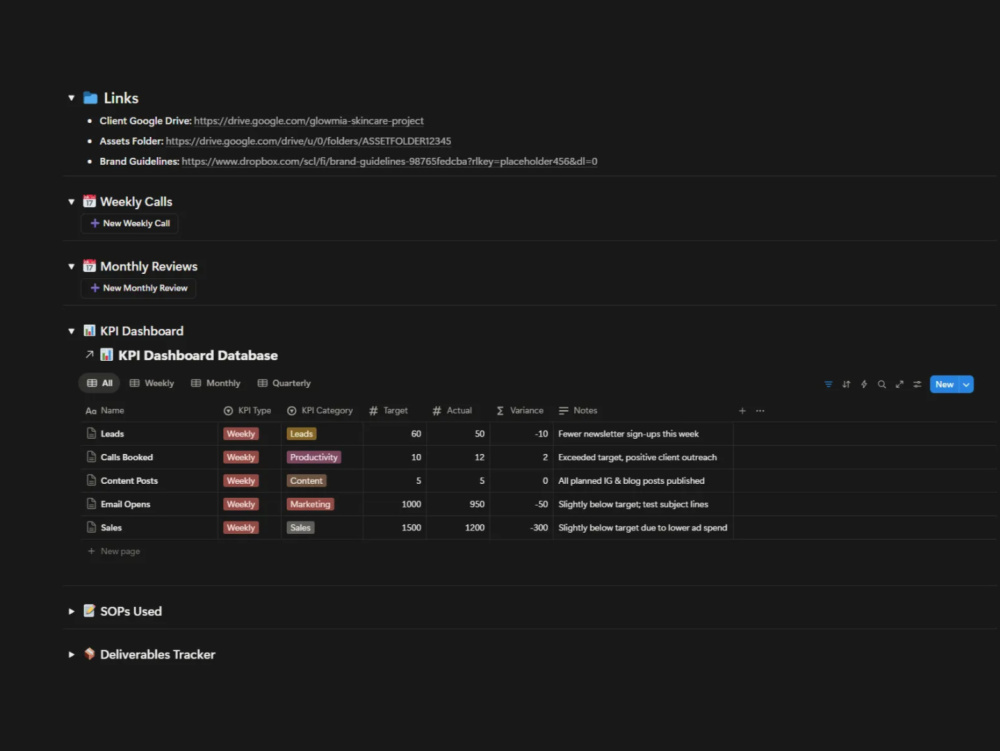Open the database search magnifier icon
This screenshot has height=751, width=1000.
[881, 384]
